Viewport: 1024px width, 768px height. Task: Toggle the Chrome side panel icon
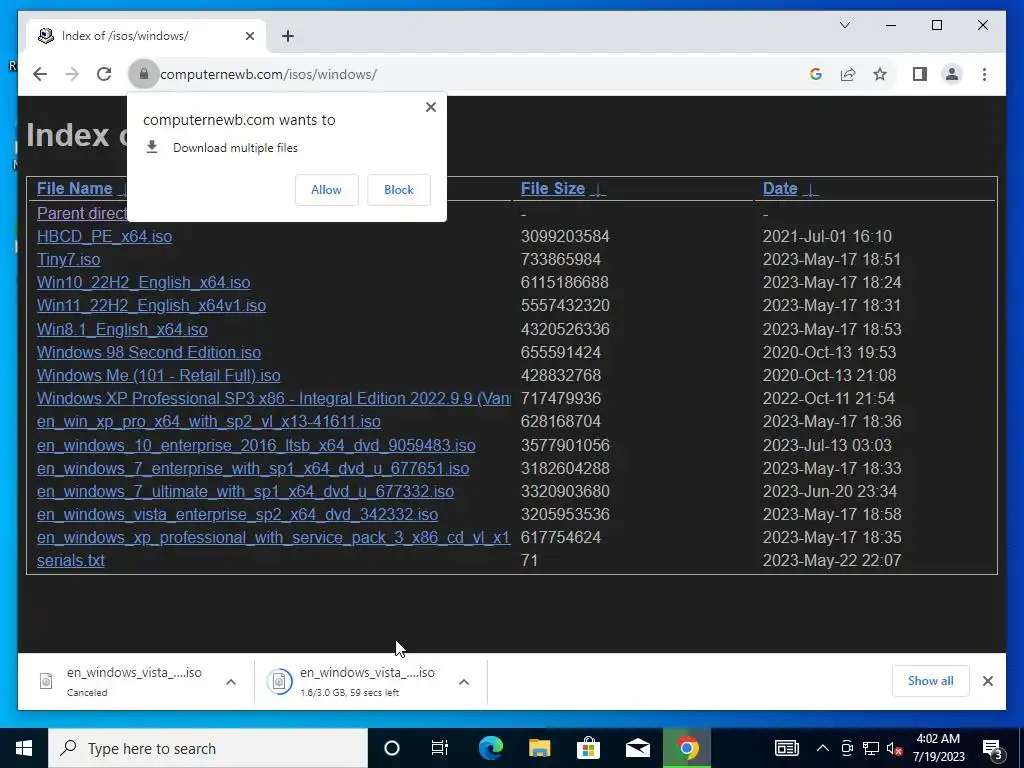(x=920, y=74)
